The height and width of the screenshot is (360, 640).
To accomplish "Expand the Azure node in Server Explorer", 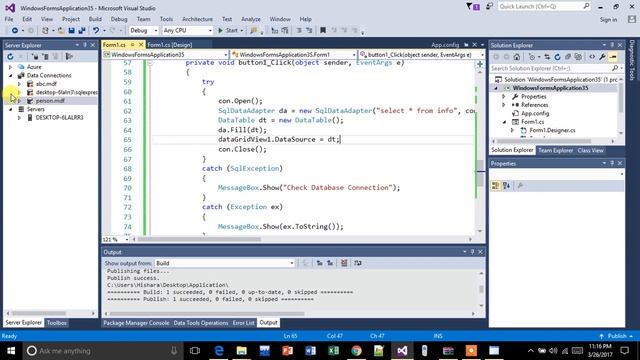I will coord(11,67).
